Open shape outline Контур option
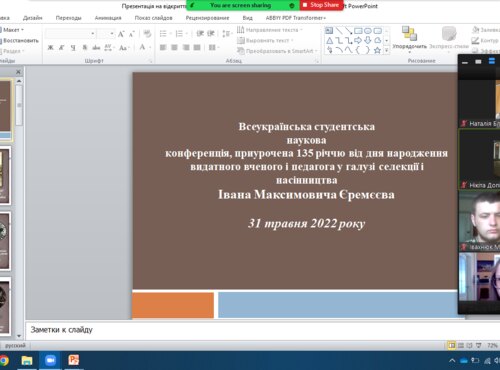 486,41
